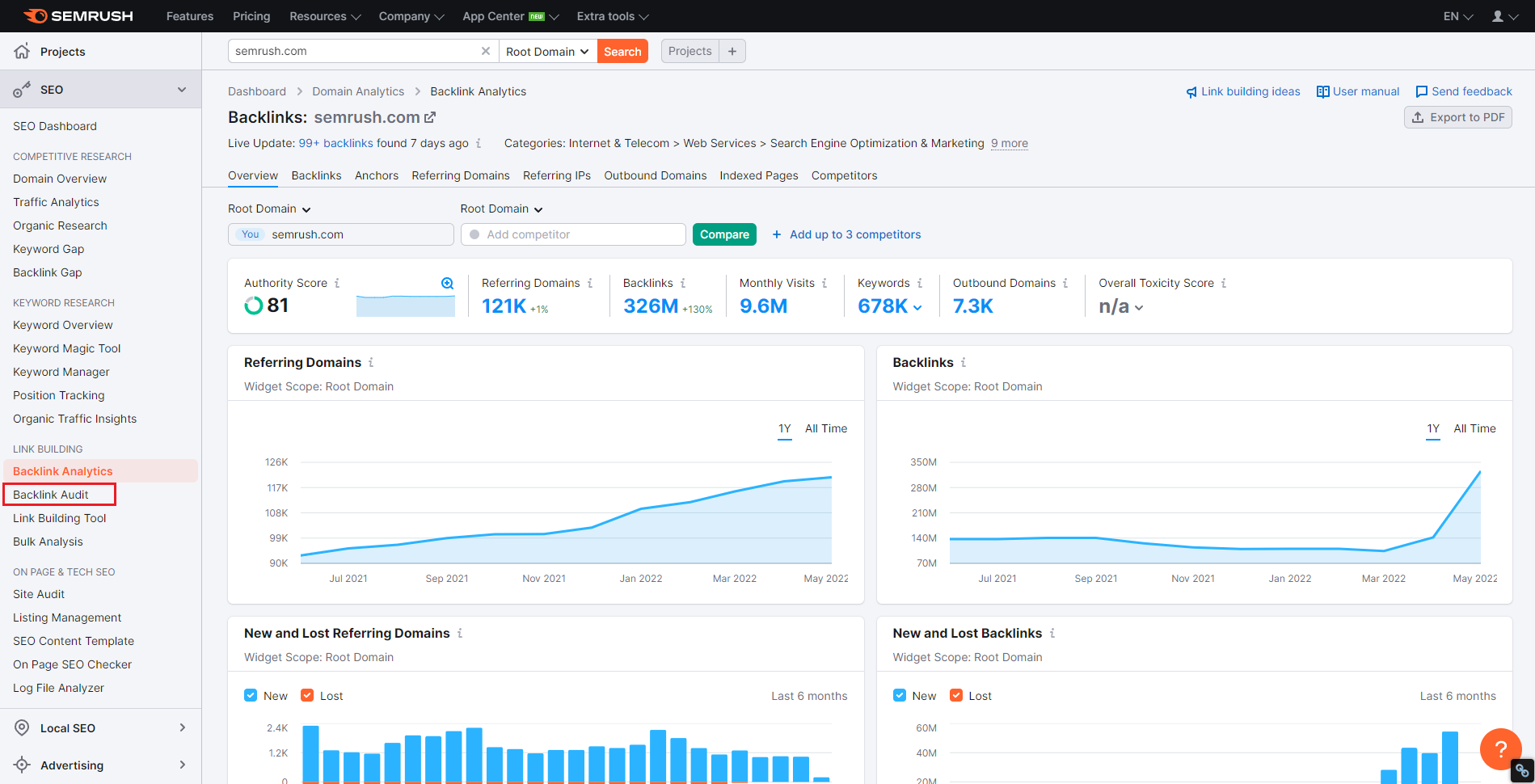The image size is (1535, 784).
Task: Click the plus button next to Projects
Action: tap(732, 51)
